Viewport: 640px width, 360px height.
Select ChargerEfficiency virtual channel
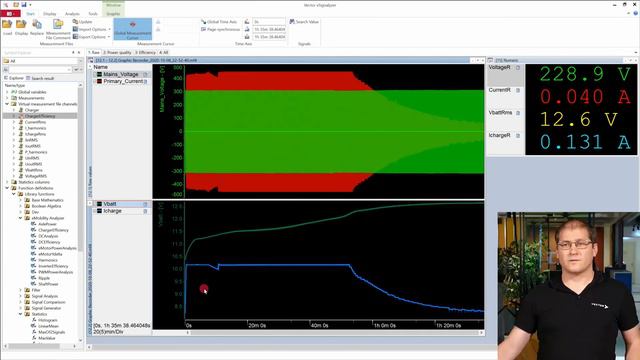[x=40, y=116]
